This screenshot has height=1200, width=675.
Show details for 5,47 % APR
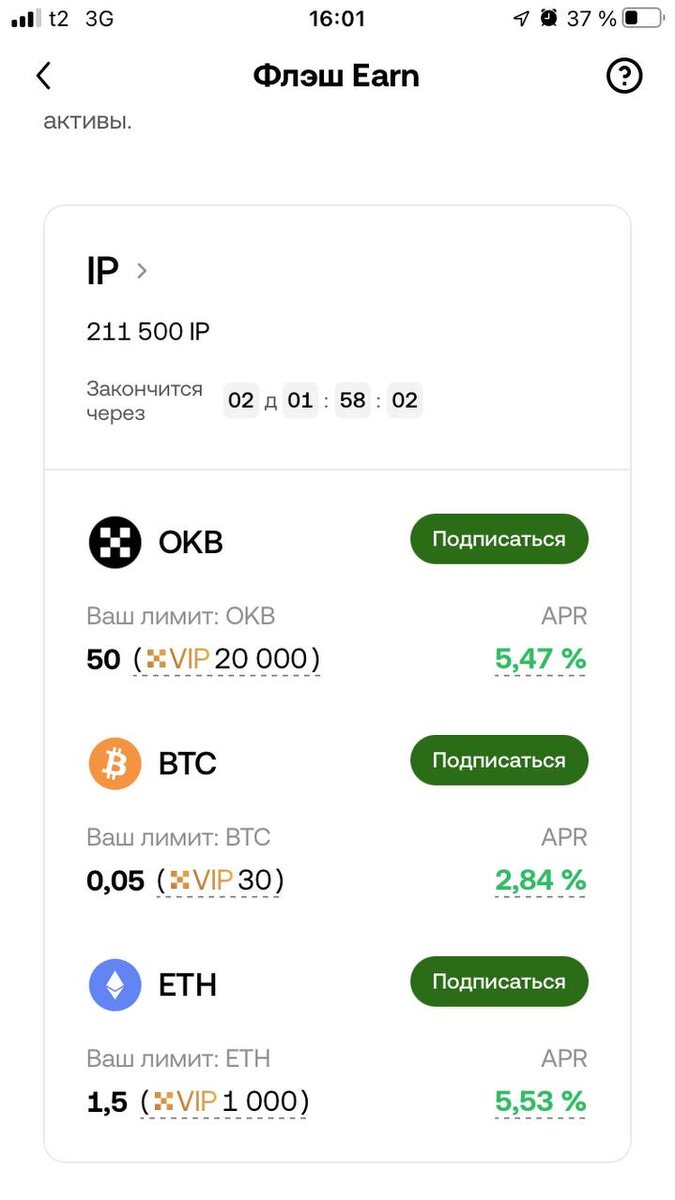(540, 659)
